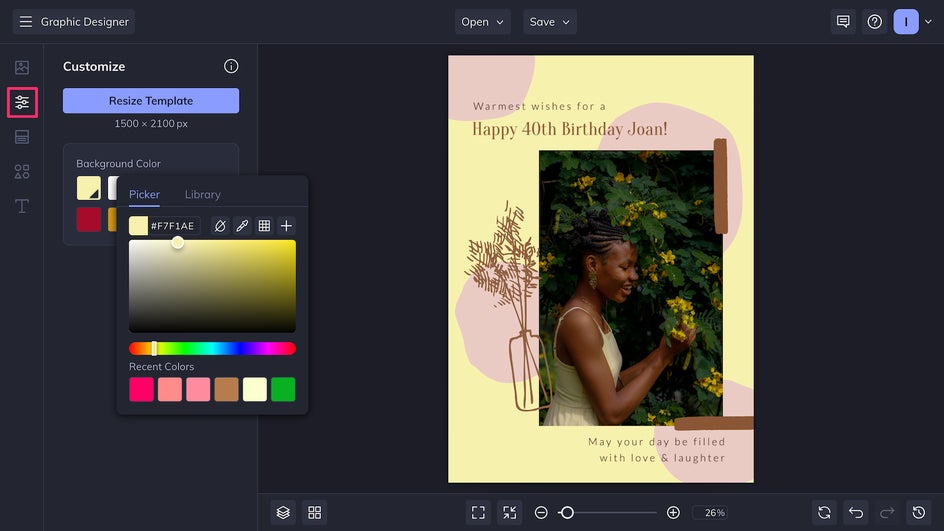This screenshot has height=531, width=944.
Task: Open the Templates sidebar icon
Action: pos(22,137)
